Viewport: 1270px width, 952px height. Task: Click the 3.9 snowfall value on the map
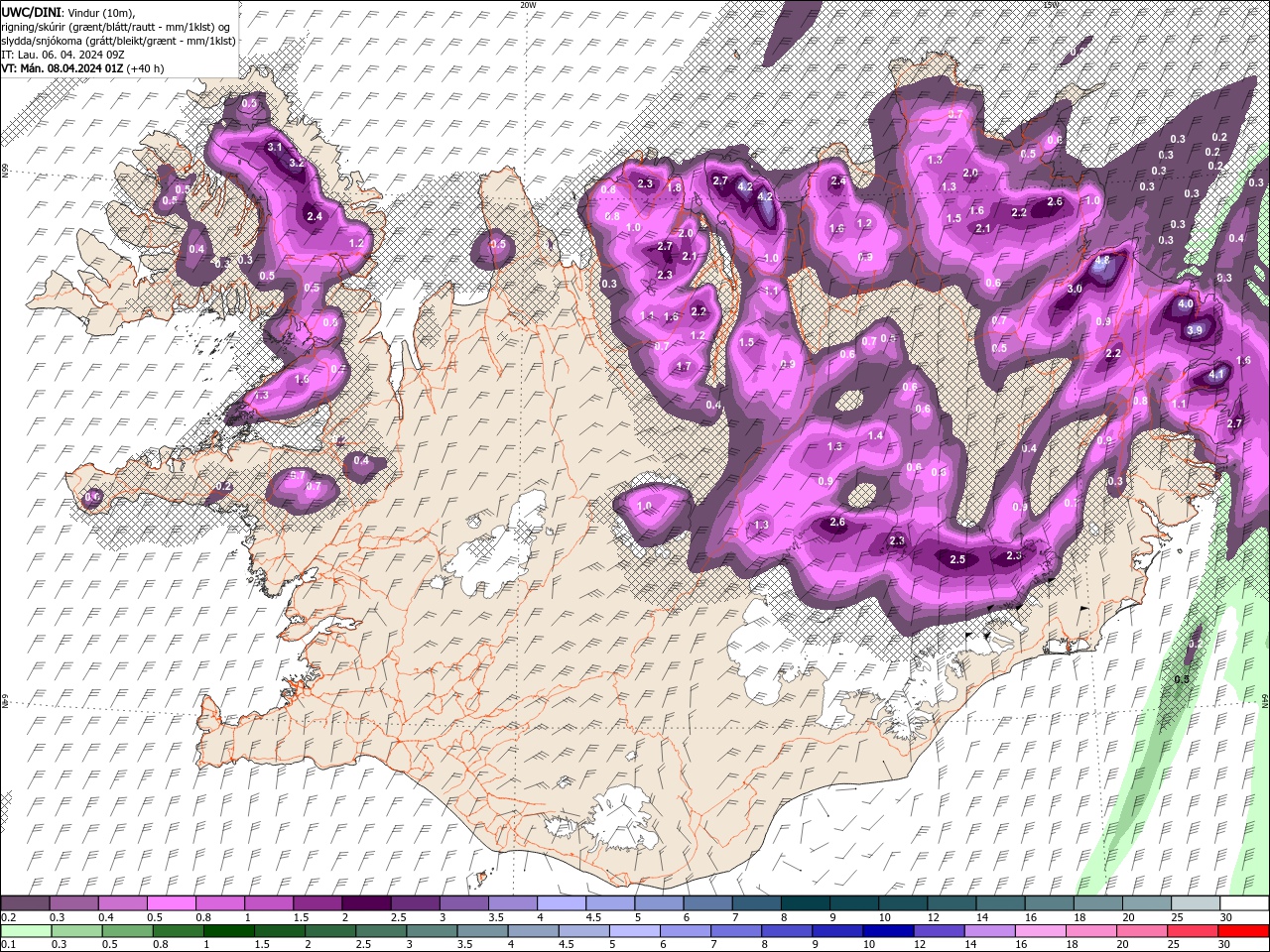click(x=1195, y=330)
